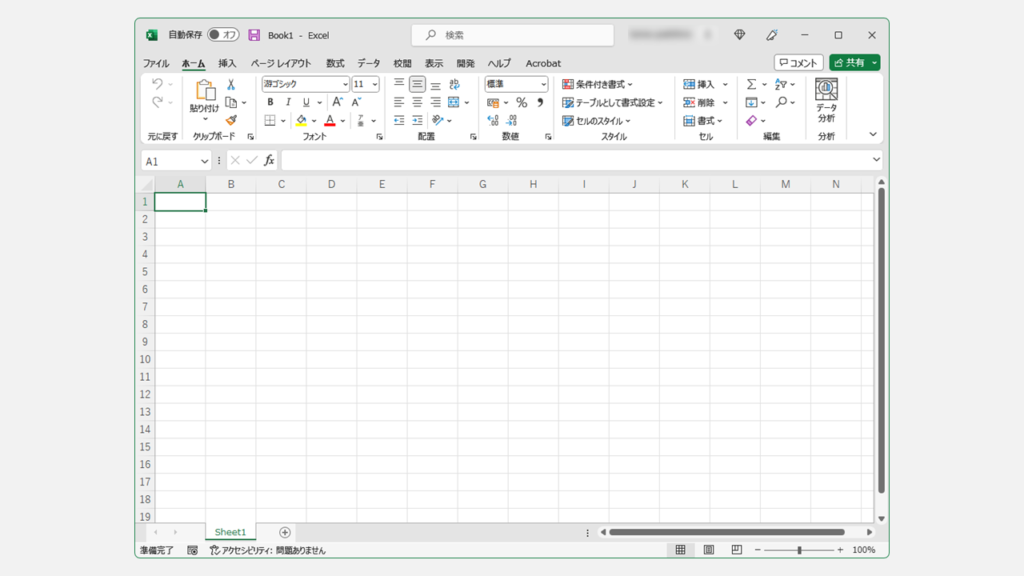The height and width of the screenshot is (576, 1024).
Task: Click the wrap text icon
Action: (454, 85)
